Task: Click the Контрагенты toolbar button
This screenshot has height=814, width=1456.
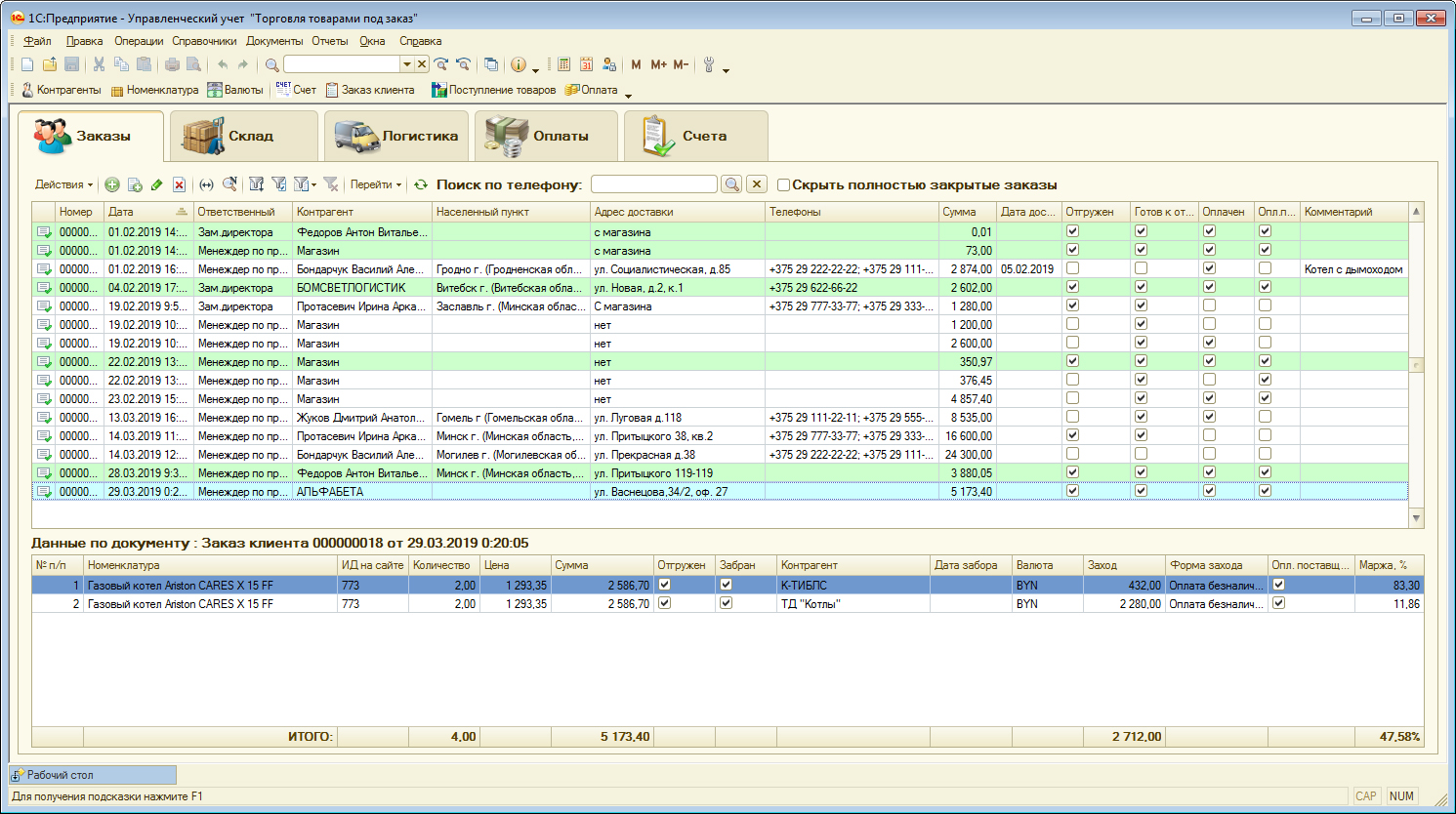Action: pyautogui.click(x=61, y=90)
